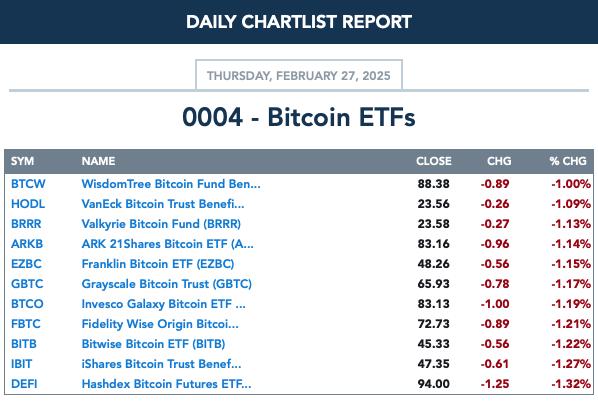Viewport: 598px width, 401px height.
Task: Click Valkyrie Bitcoin Fund (BRRR) link
Action: pyautogui.click(x=161, y=224)
